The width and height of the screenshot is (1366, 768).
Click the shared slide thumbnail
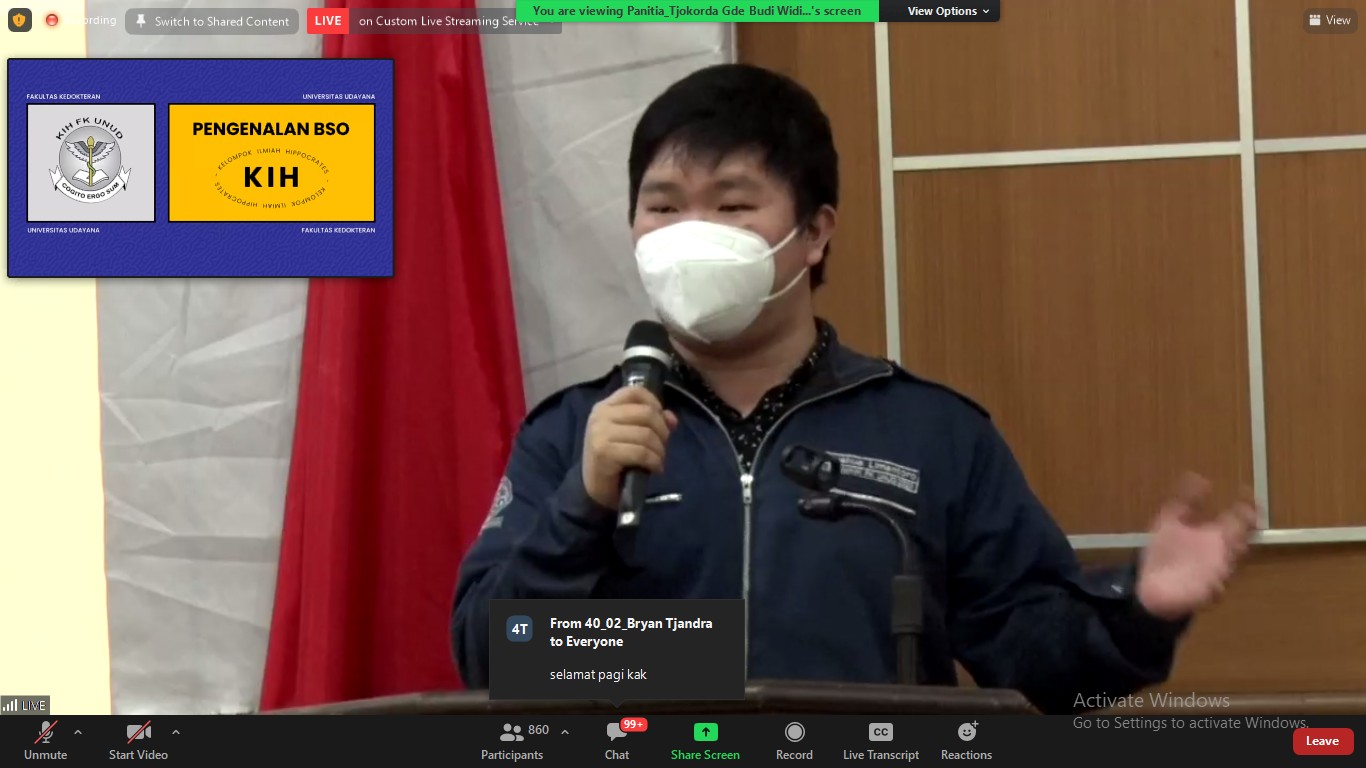point(200,167)
